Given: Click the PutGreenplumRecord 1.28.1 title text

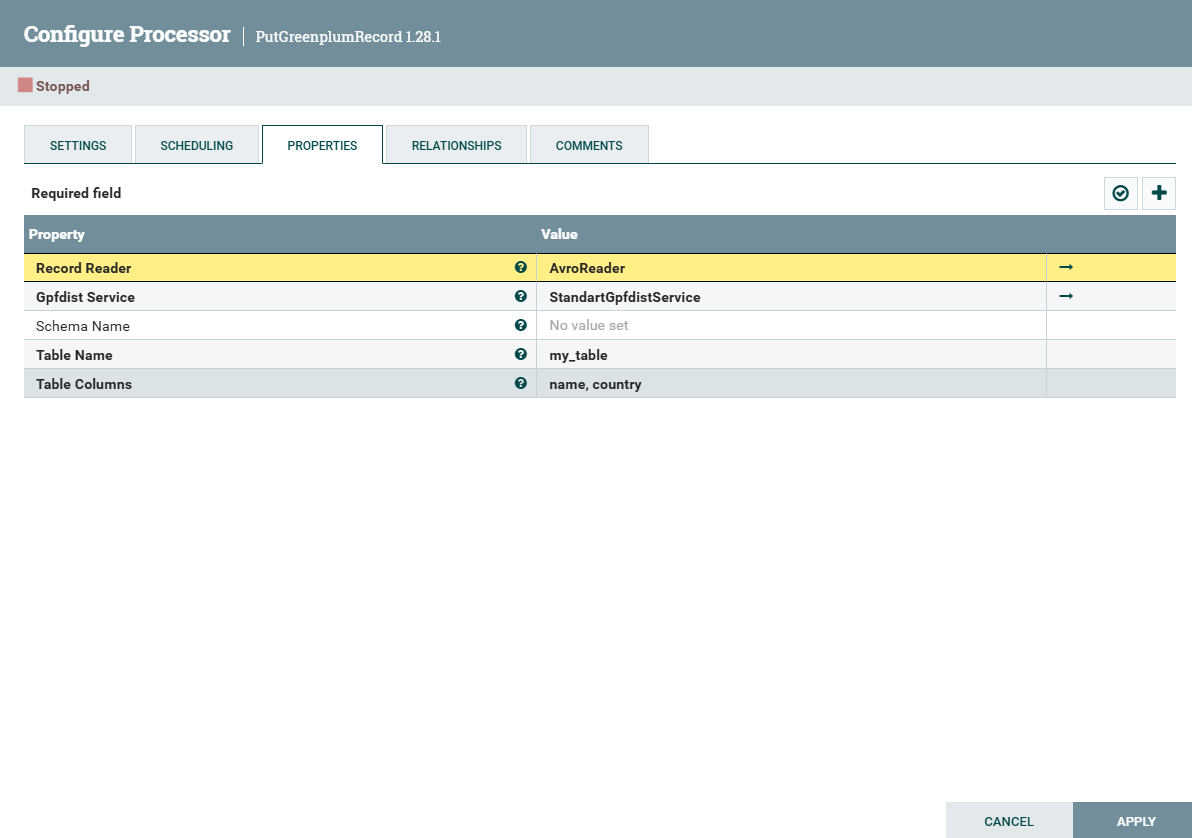Looking at the screenshot, I should click(348, 37).
